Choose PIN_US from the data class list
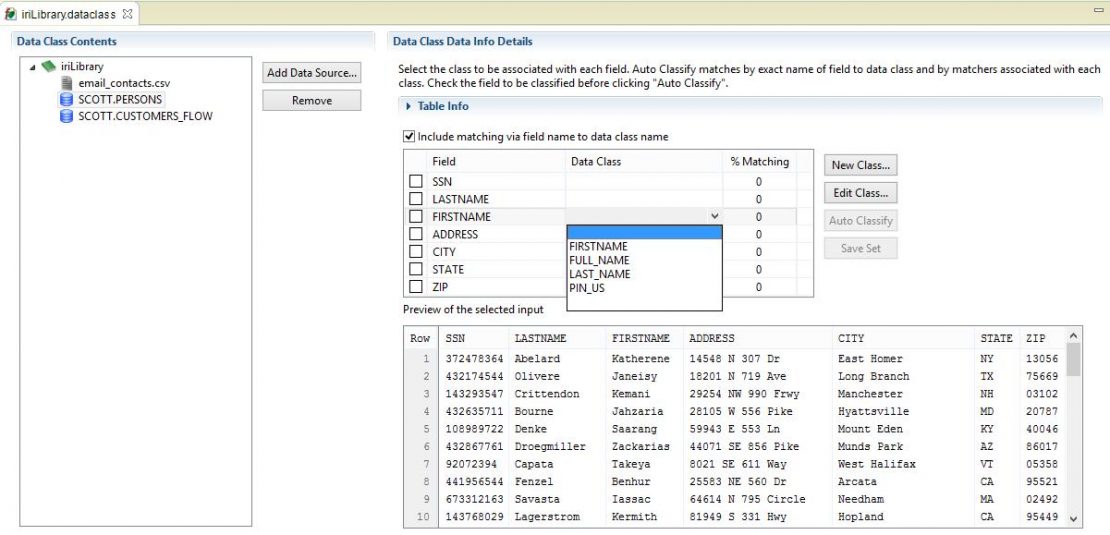This screenshot has height=535, width=1110. coord(644,289)
